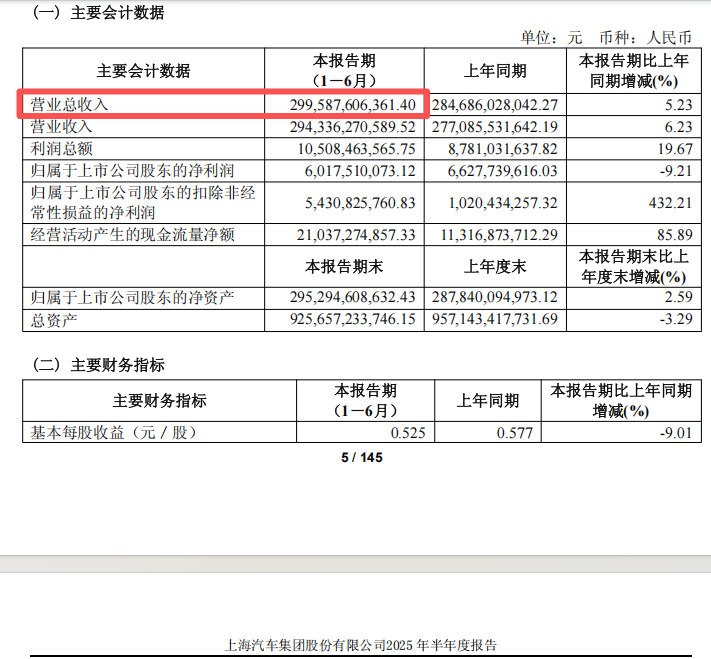
Task: Click the 主要财务指标 table header cell
Action: click(159, 400)
